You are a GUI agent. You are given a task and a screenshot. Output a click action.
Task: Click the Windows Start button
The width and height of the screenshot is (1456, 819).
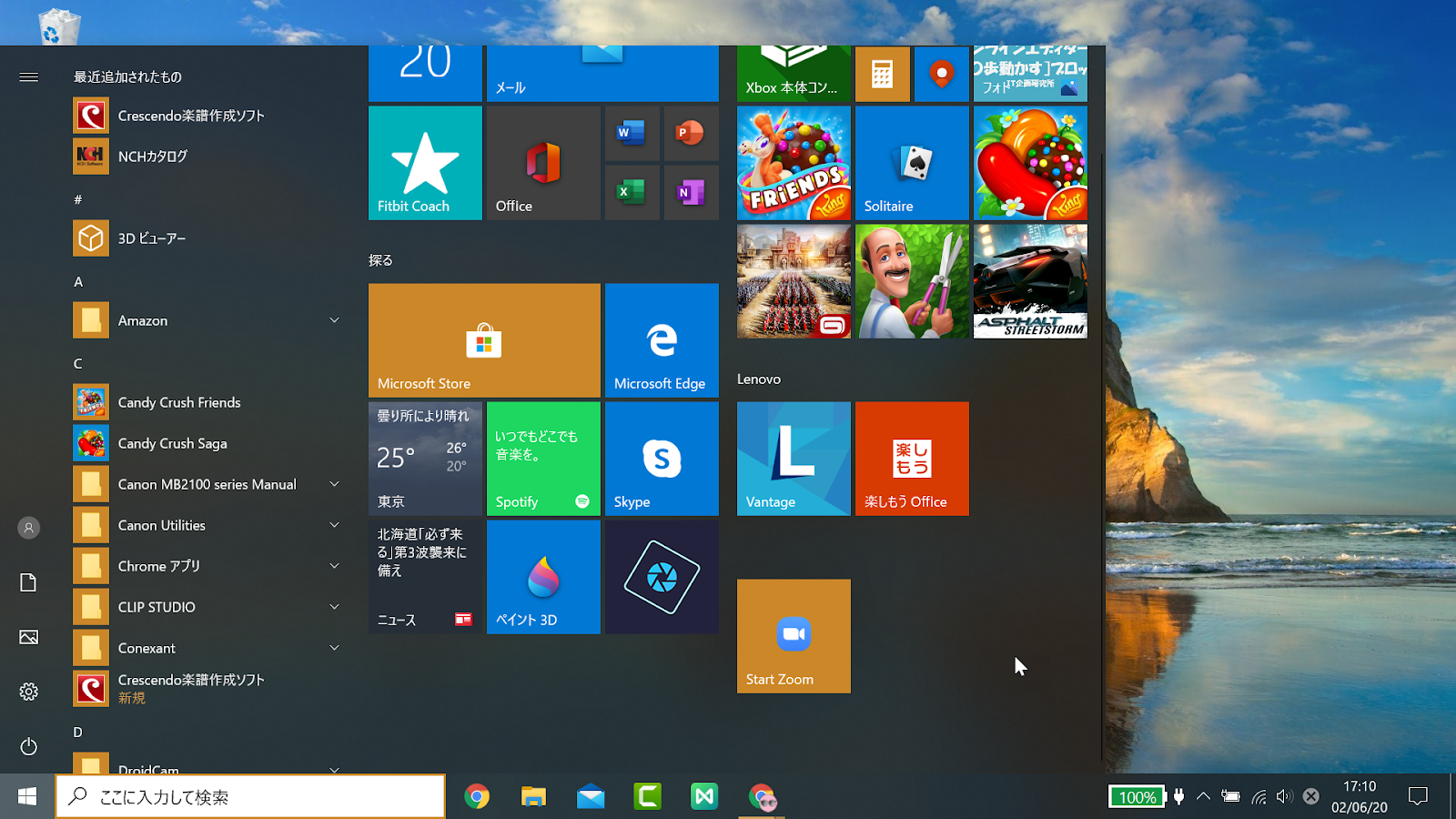click(x=27, y=796)
